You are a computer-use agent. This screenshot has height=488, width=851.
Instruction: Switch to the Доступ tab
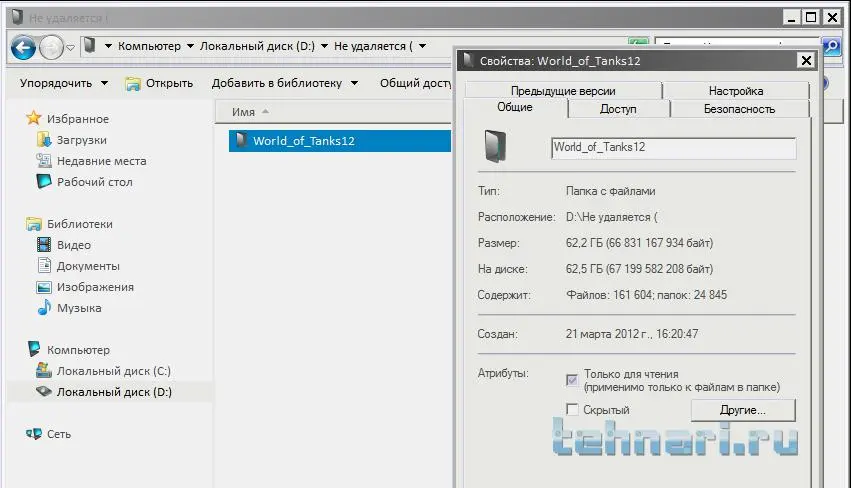pos(618,109)
